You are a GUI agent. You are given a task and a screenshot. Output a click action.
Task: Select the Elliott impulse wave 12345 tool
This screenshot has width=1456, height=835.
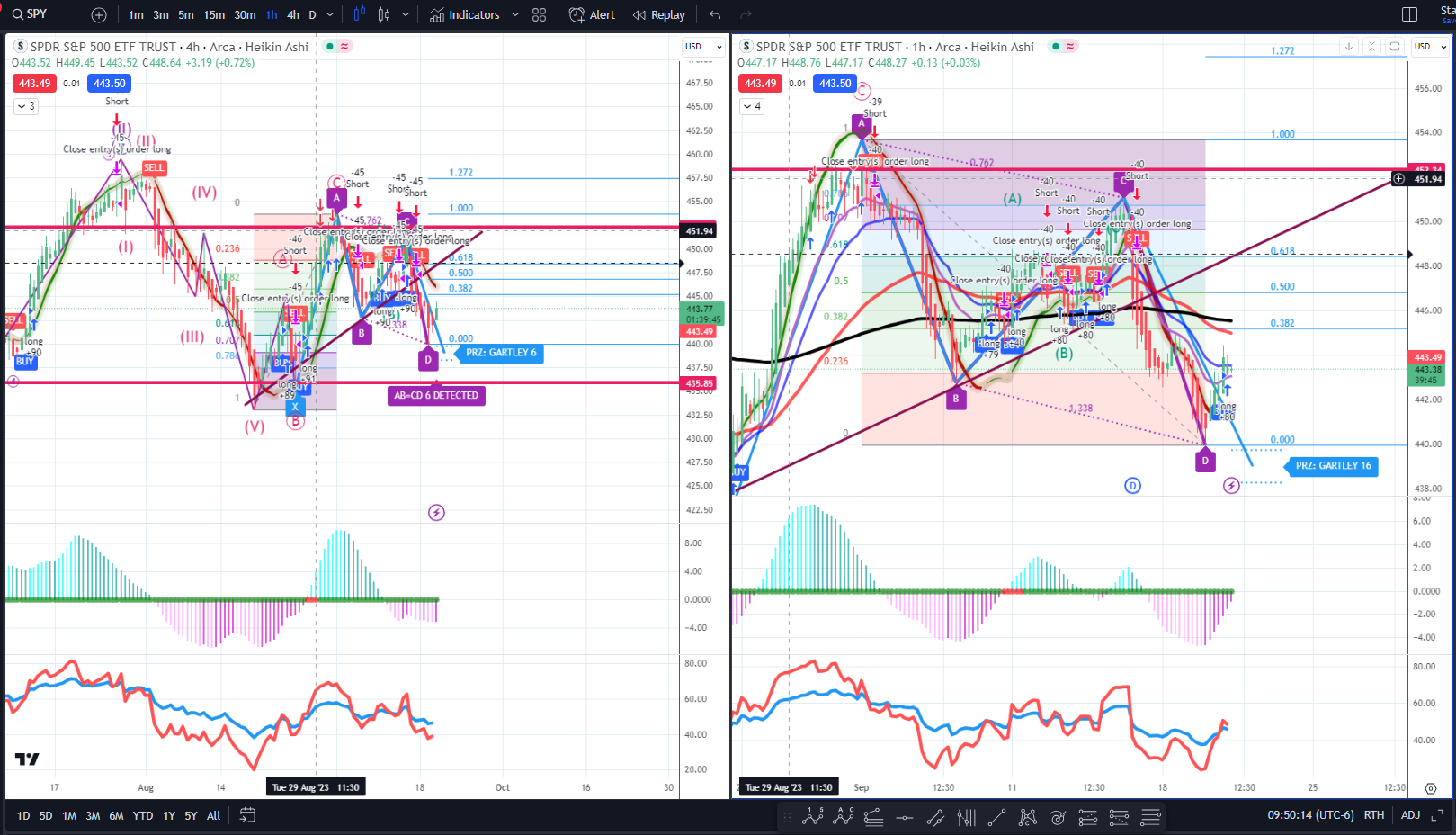(x=813, y=817)
